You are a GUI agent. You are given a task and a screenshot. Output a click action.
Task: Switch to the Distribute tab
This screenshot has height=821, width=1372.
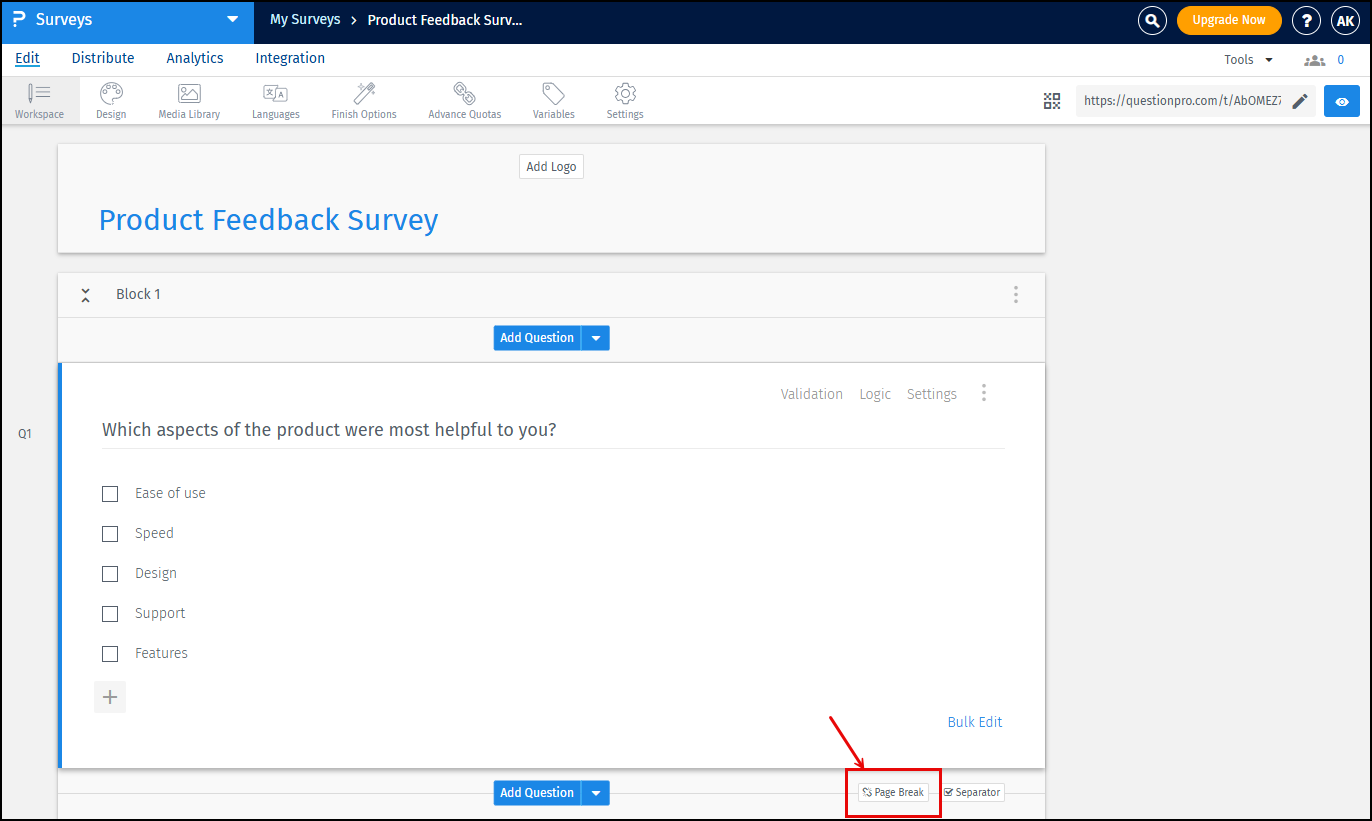coord(102,58)
